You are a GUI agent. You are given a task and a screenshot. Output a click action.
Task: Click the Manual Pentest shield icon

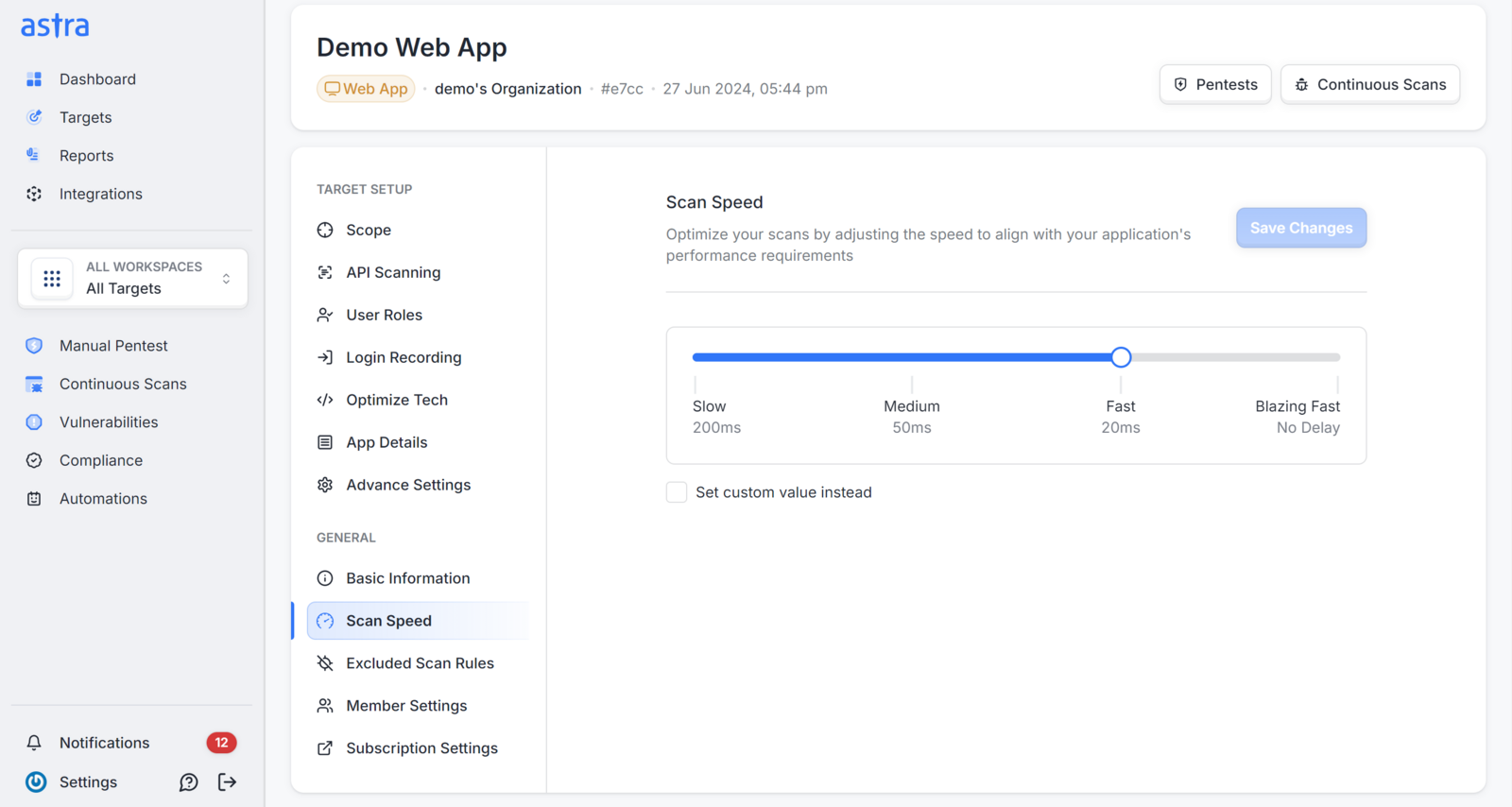[34, 346]
